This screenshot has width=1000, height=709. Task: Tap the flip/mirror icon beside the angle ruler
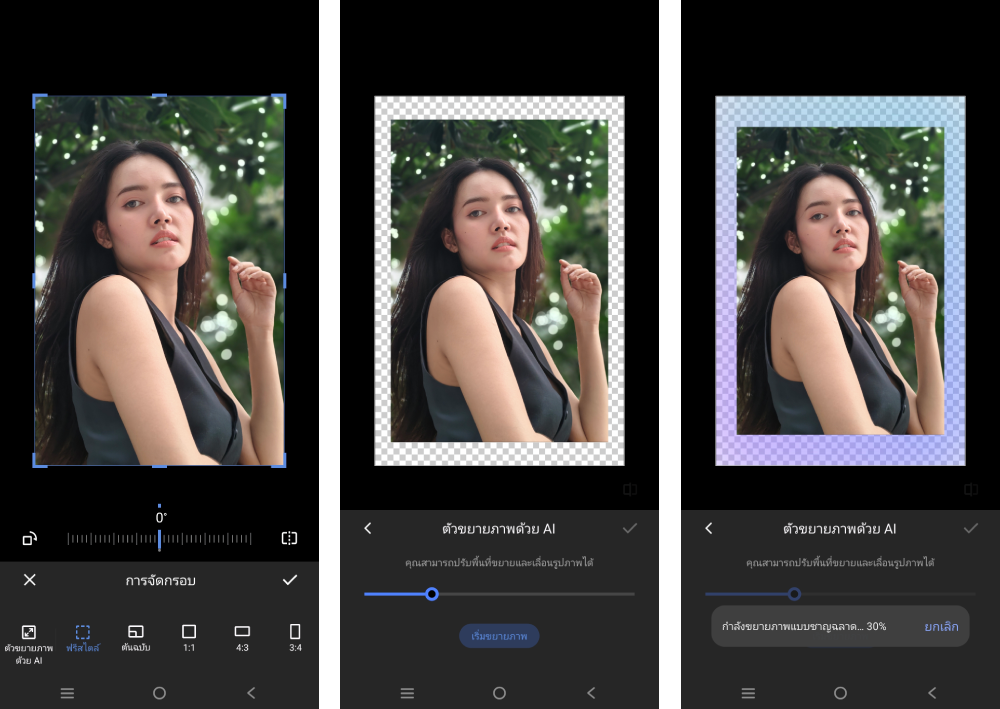(289, 539)
